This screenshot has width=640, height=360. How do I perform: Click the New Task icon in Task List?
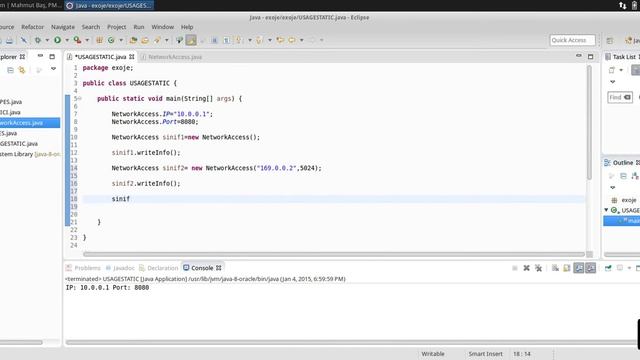point(611,70)
